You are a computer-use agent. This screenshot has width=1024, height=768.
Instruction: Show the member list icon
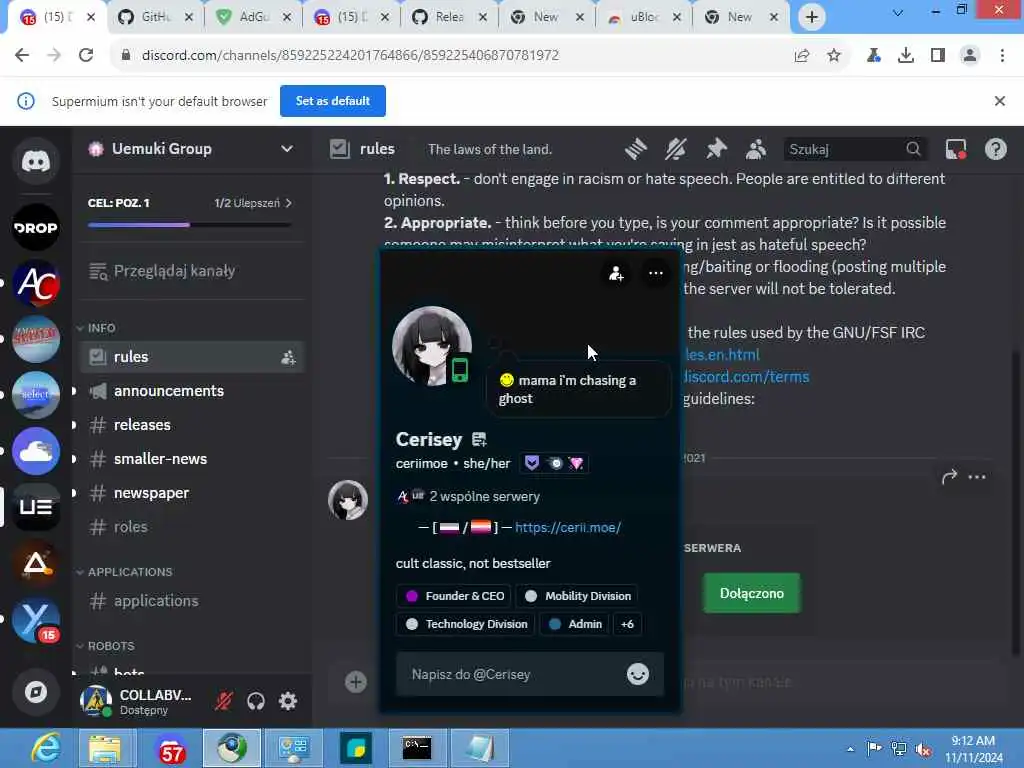(756, 150)
